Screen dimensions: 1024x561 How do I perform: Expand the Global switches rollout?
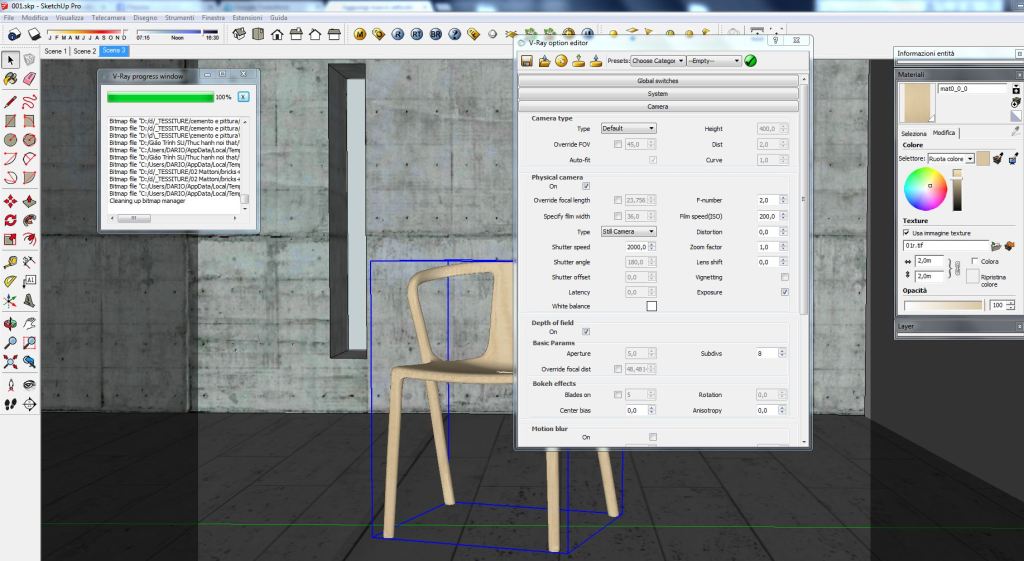[657, 80]
